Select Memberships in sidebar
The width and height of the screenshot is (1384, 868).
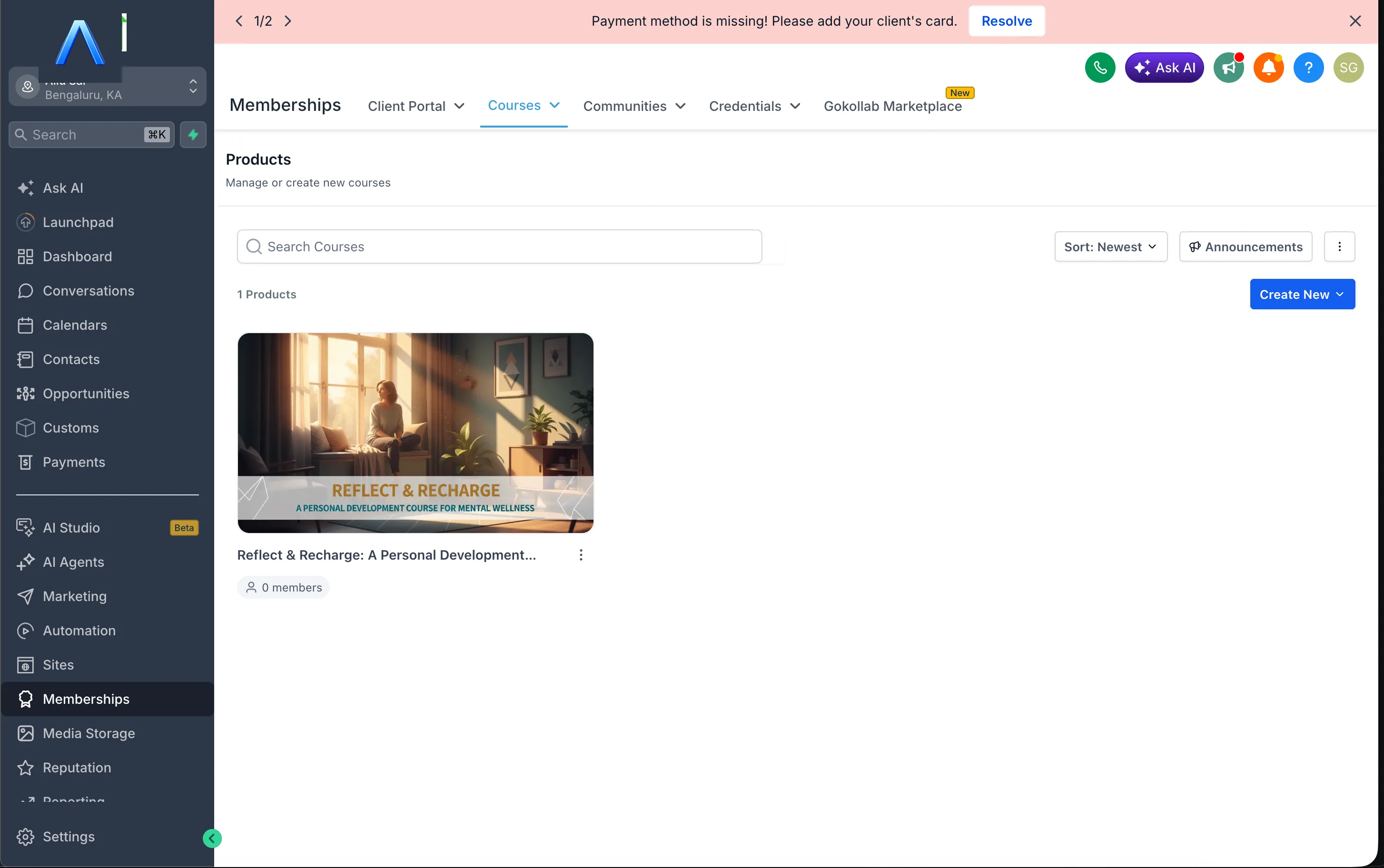108,699
